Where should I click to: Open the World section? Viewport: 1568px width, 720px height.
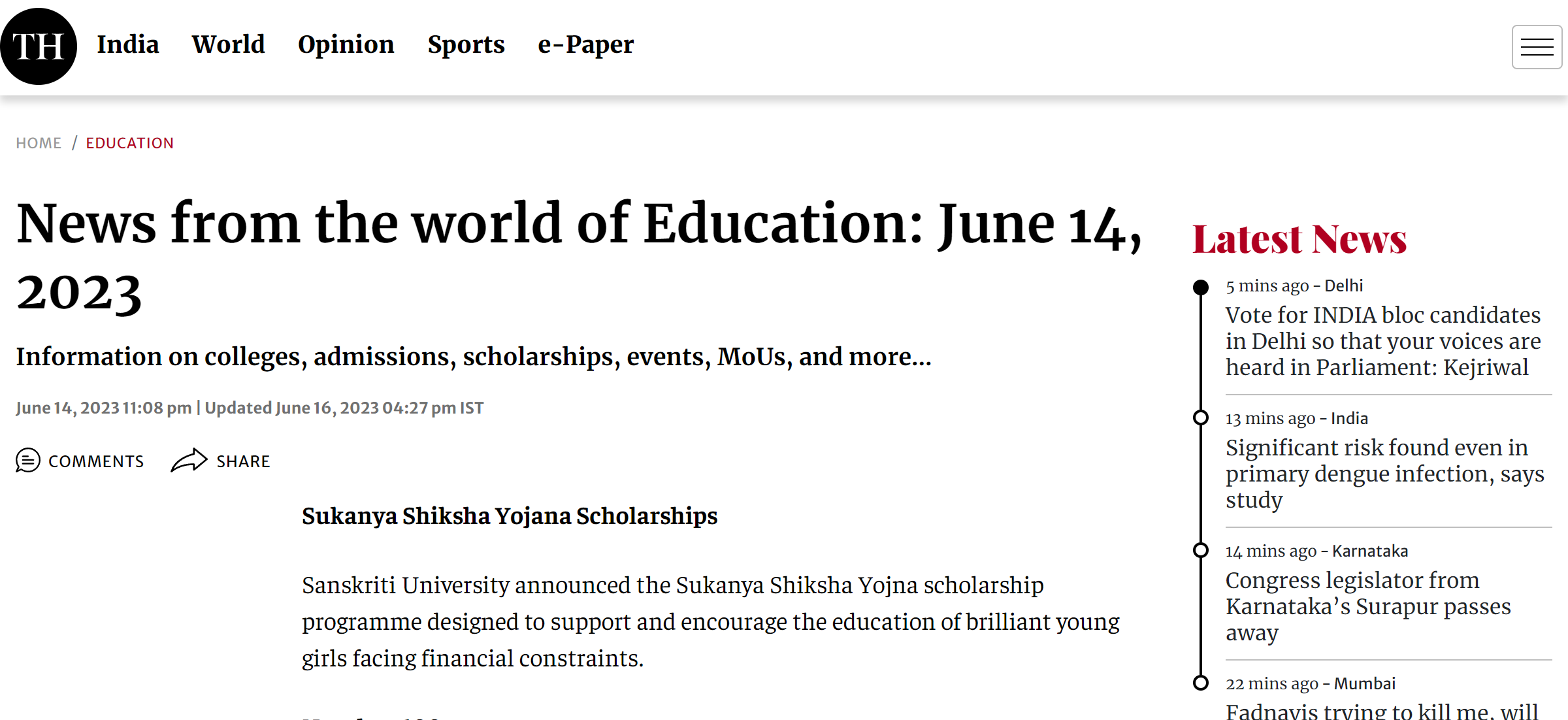229,44
